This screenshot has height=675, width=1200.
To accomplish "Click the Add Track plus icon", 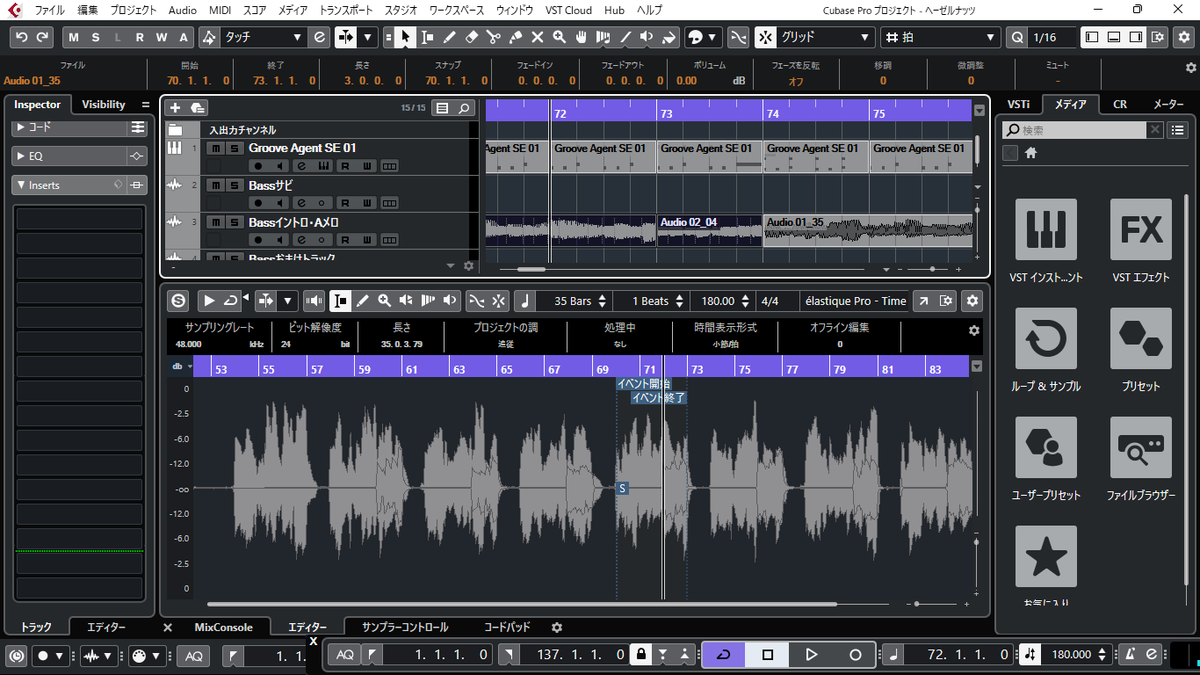I will coord(175,108).
